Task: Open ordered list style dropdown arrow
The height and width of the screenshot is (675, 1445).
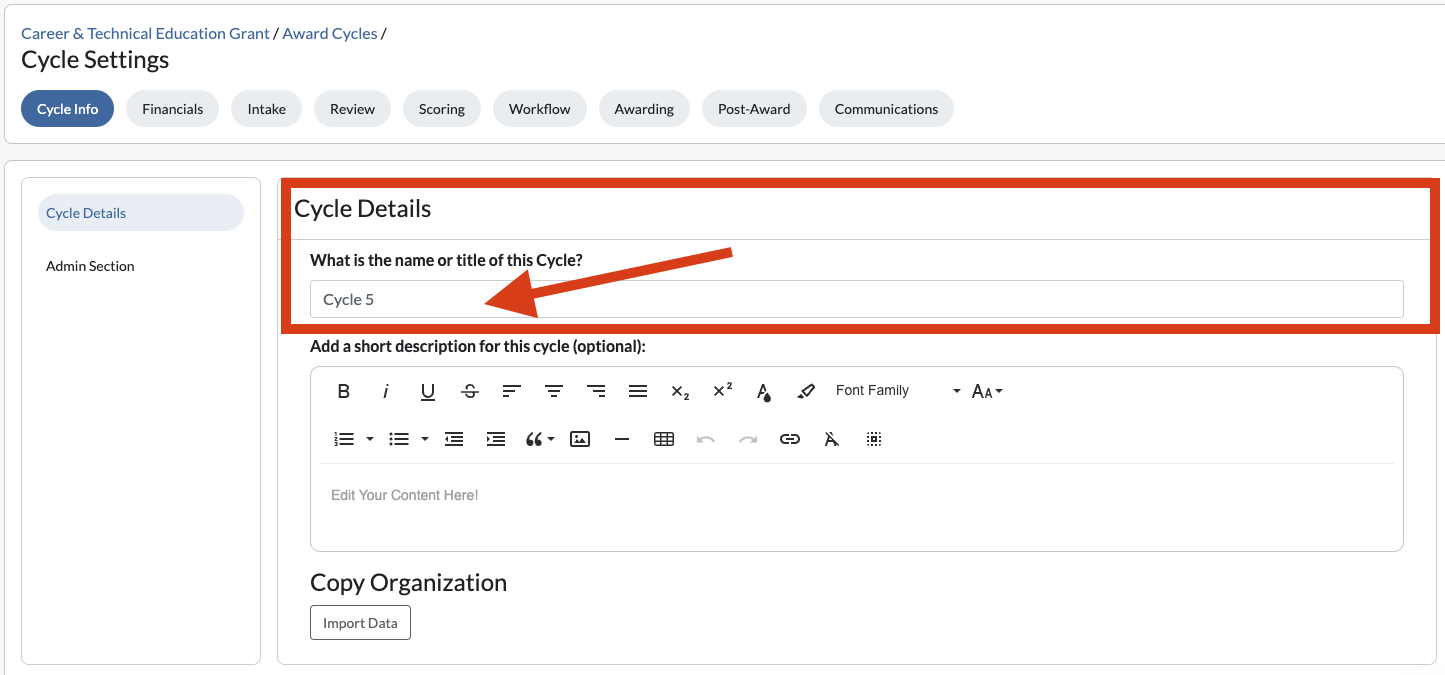Action: click(x=370, y=439)
